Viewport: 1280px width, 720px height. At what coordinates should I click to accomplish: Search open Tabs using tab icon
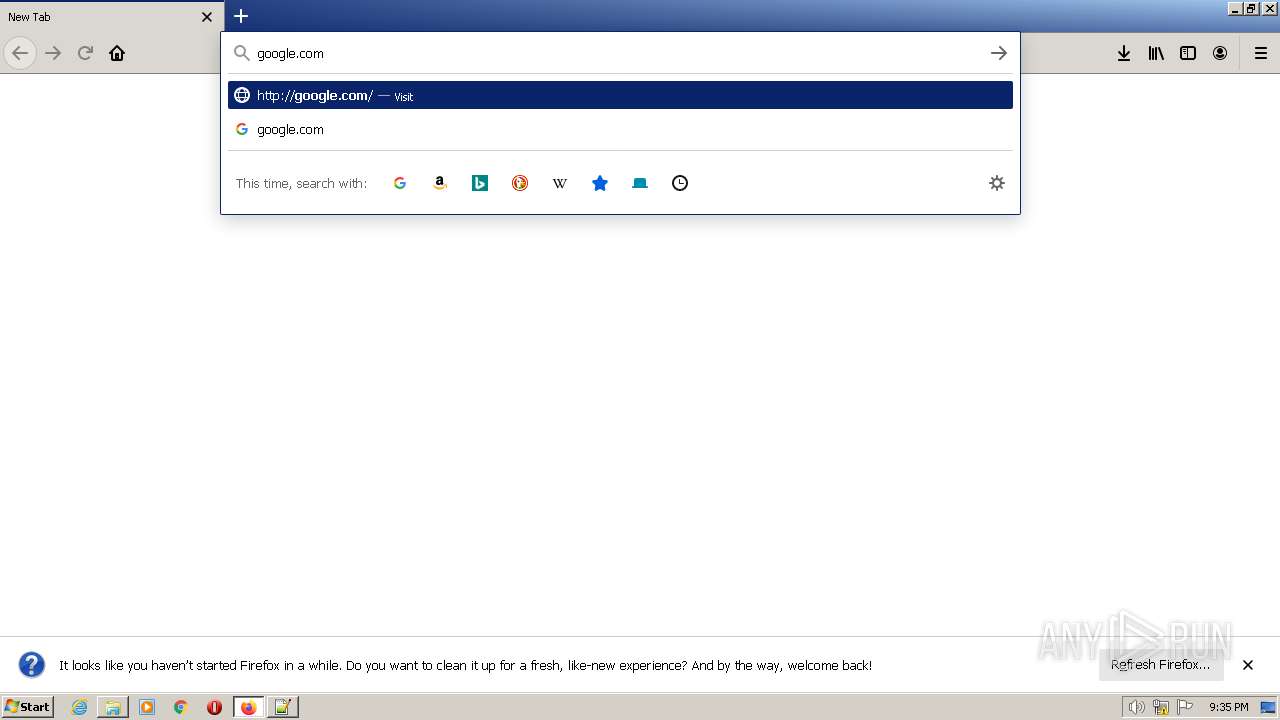coord(640,183)
